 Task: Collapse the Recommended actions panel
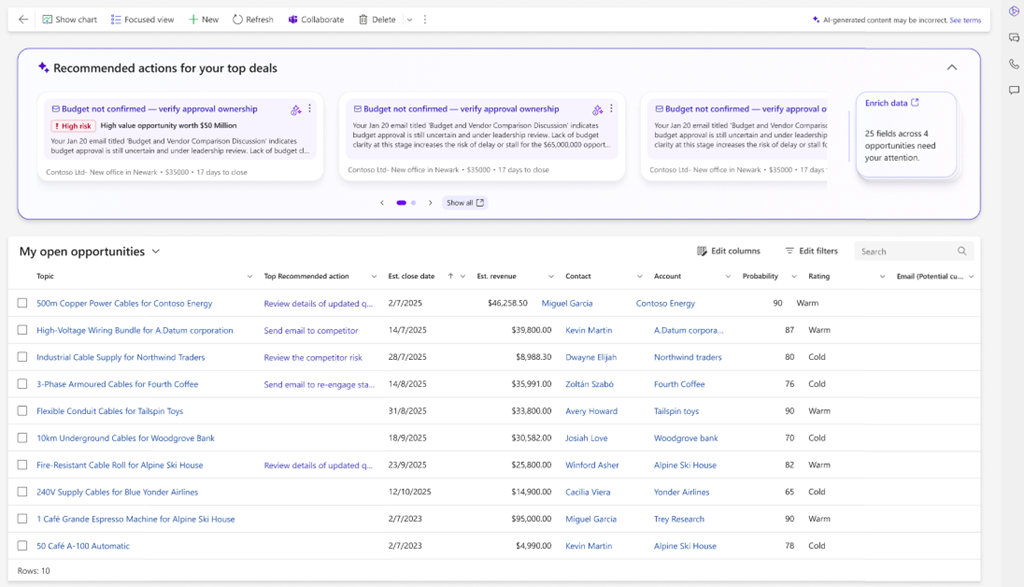952,67
